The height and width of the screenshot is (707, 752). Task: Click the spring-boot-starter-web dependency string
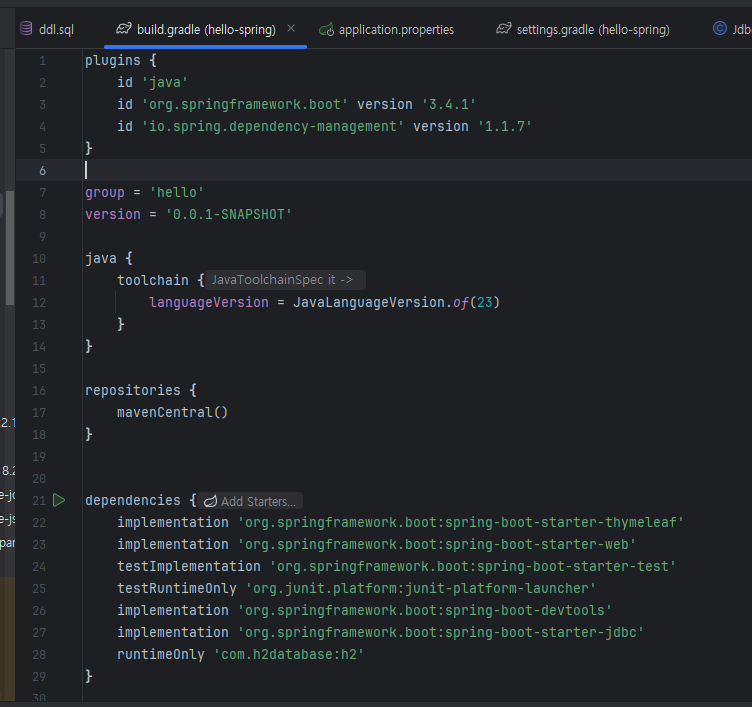(x=436, y=544)
